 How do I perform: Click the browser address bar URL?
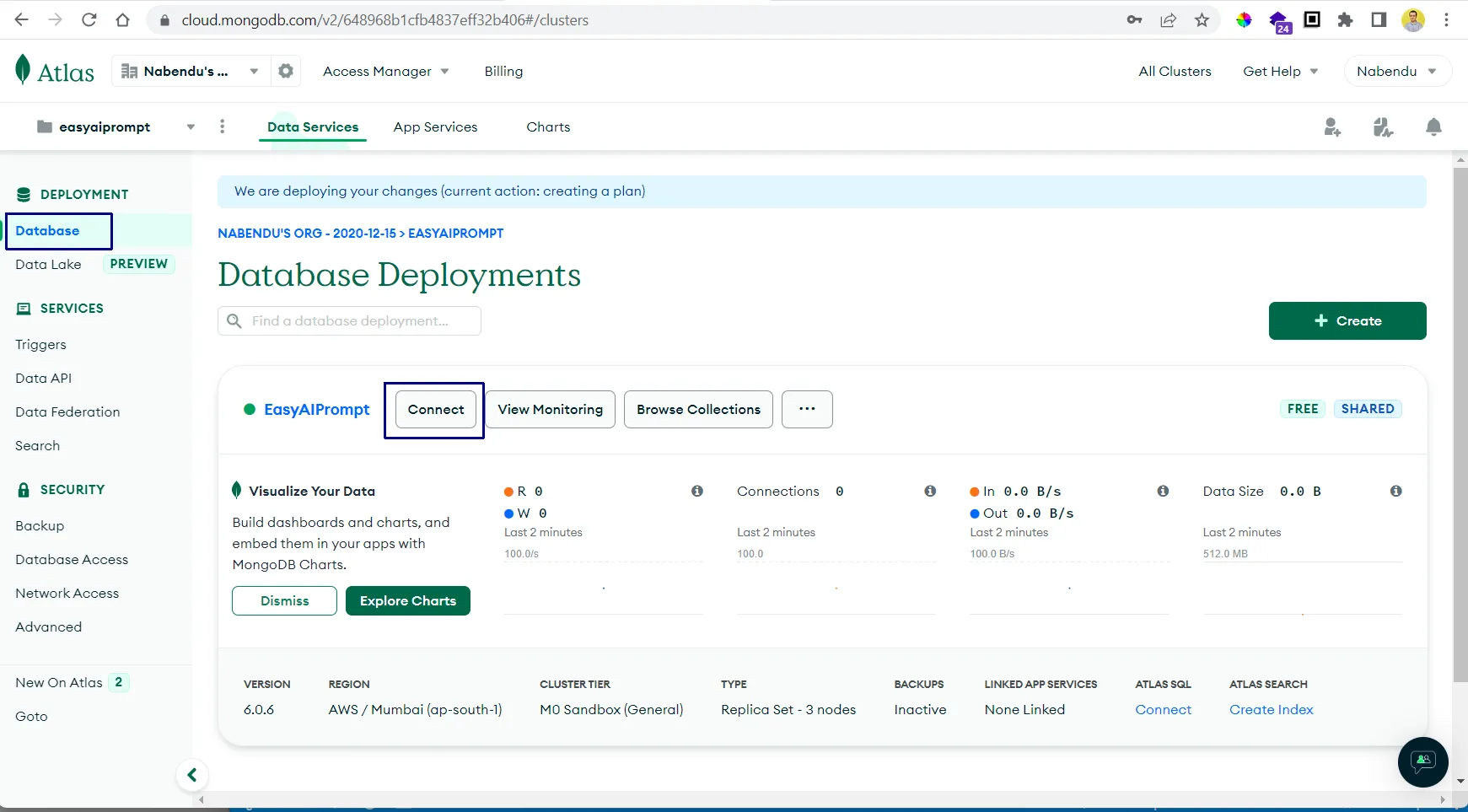[384, 19]
